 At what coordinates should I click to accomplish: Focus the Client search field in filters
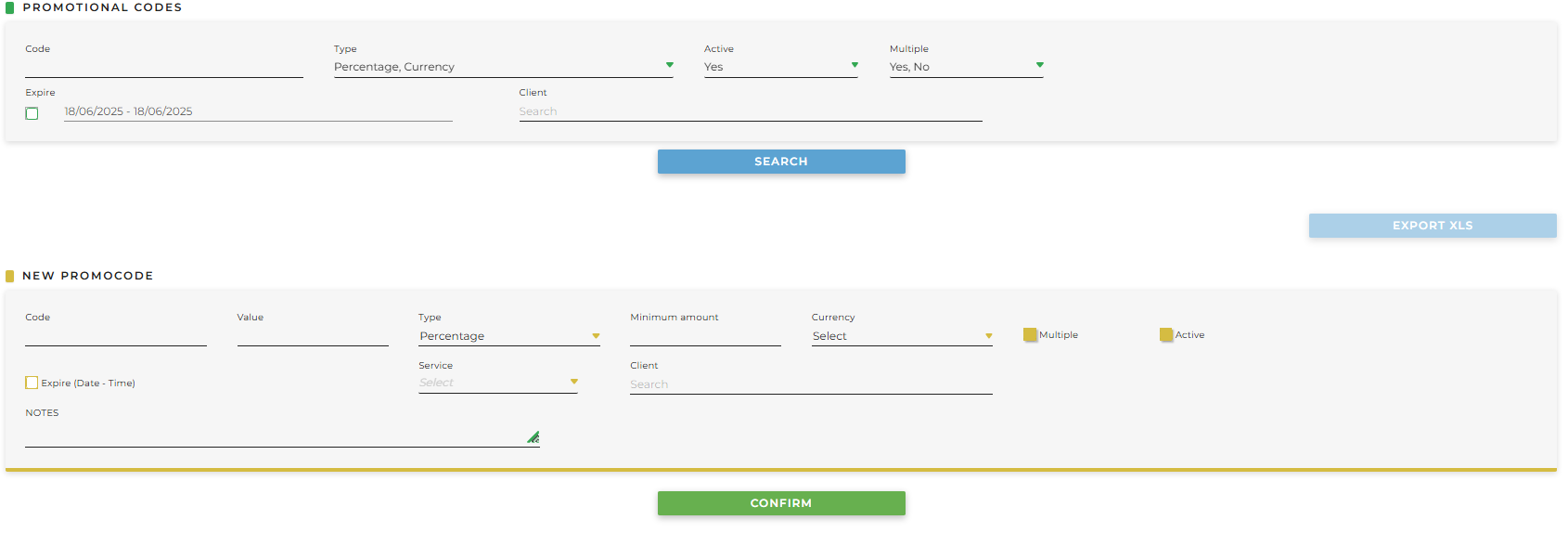tap(750, 111)
